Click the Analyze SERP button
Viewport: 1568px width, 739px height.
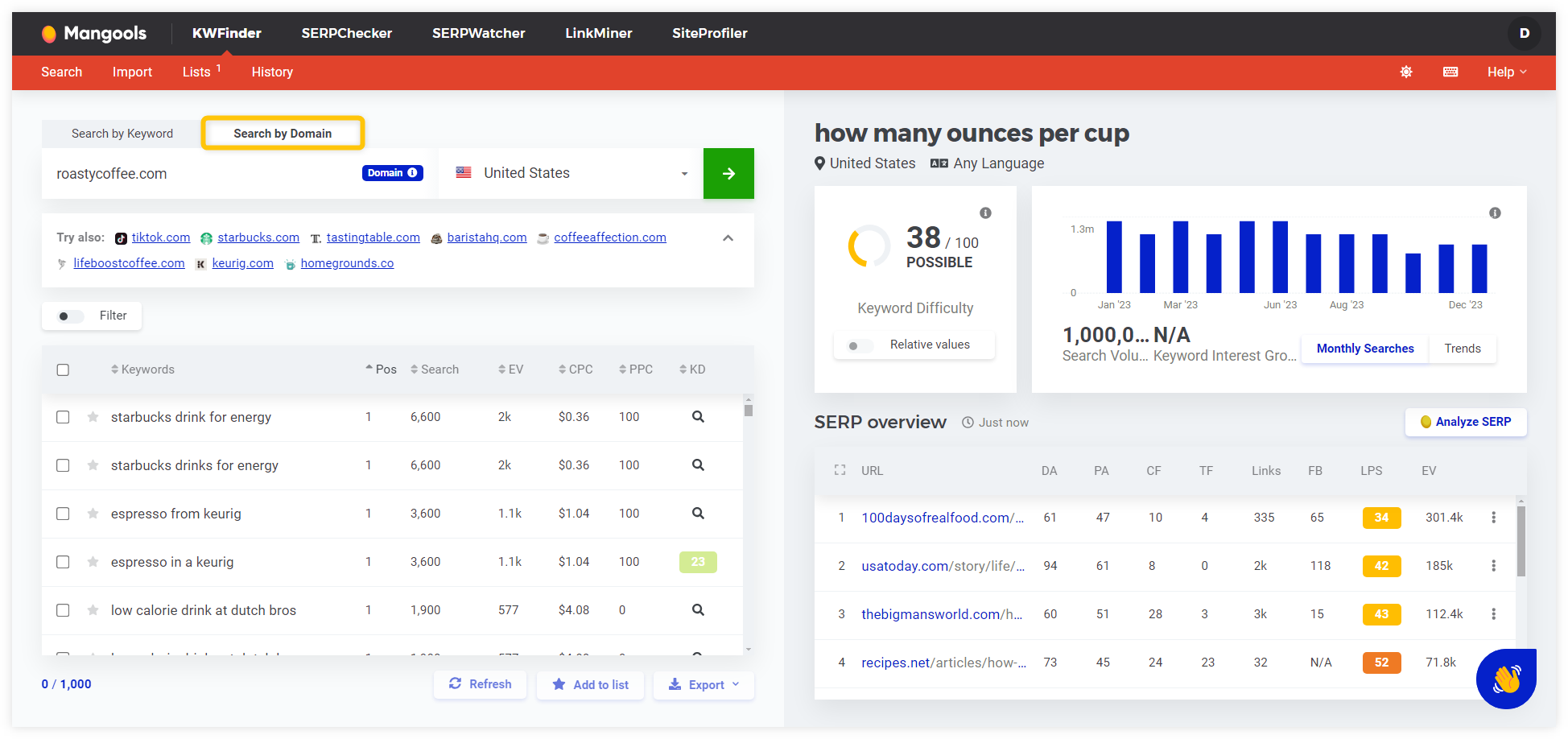click(1465, 422)
